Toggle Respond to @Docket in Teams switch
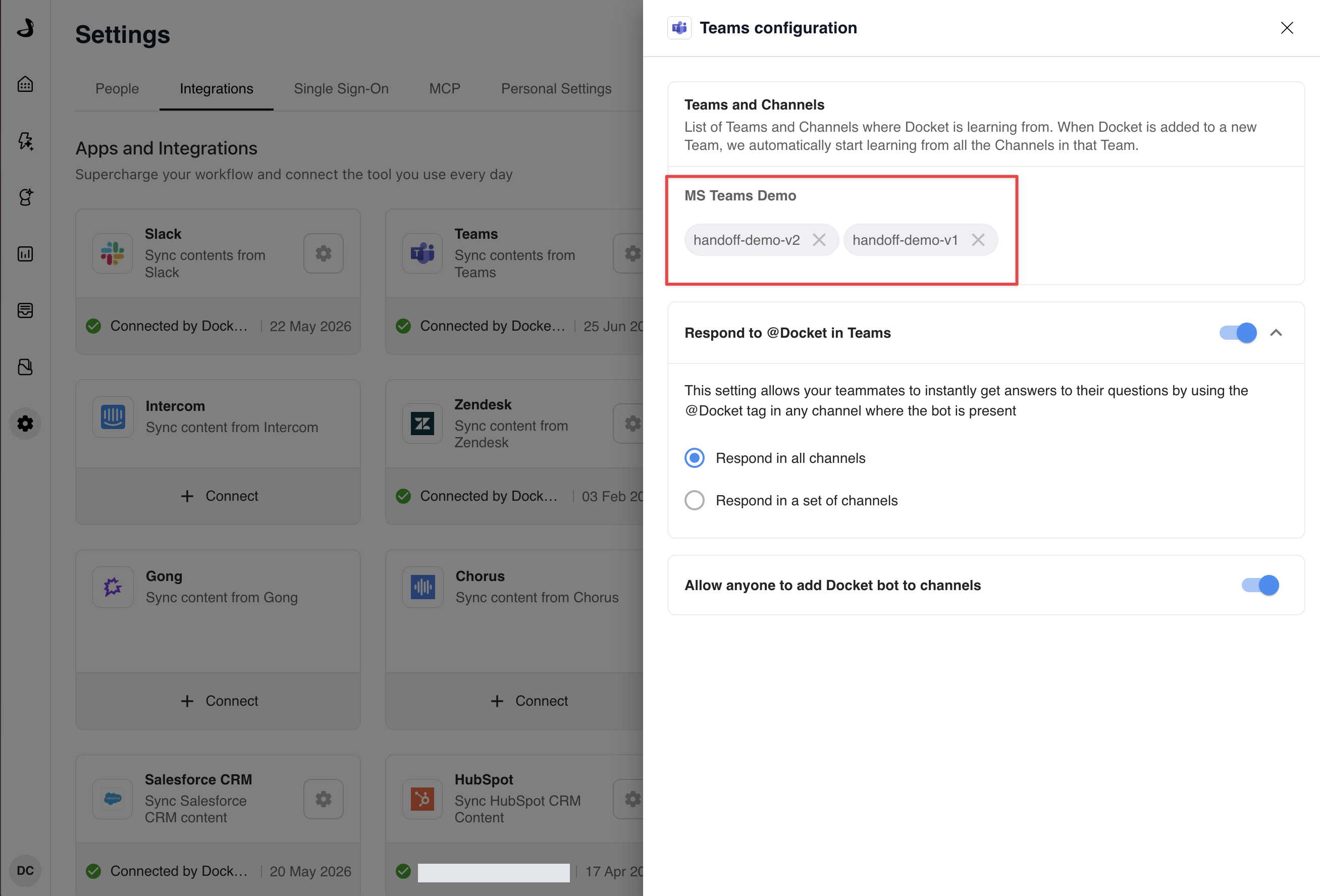 coord(1238,332)
